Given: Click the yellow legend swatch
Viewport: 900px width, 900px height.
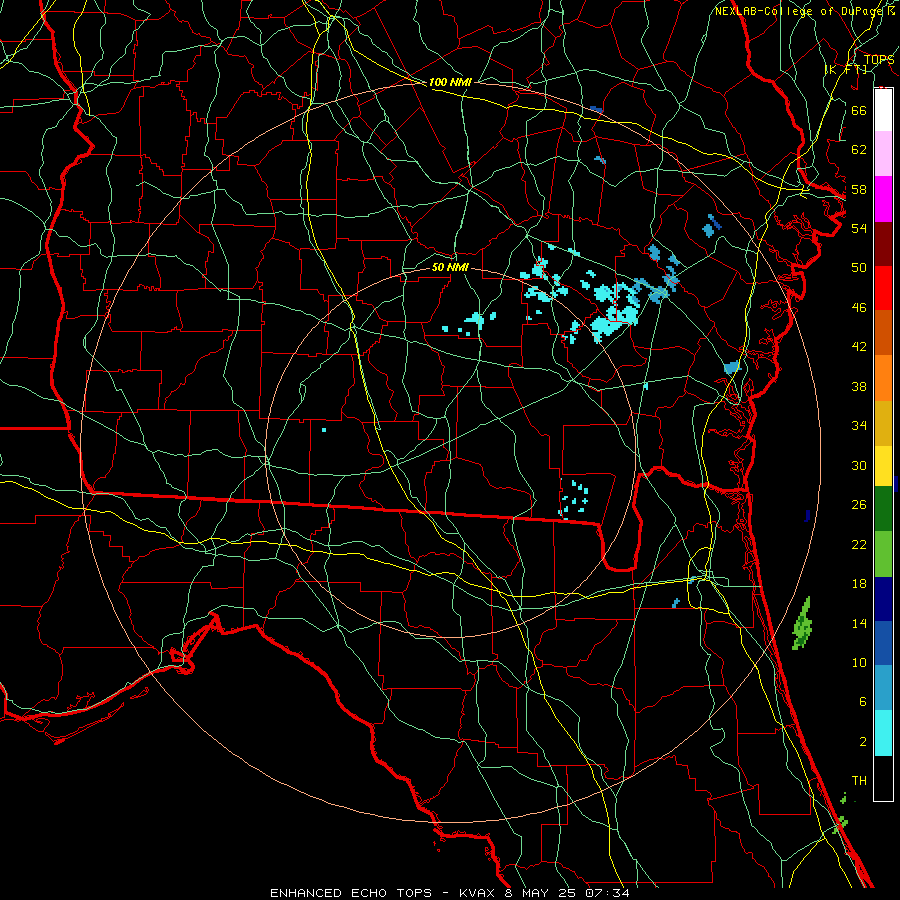Looking at the screenshot, I should pos(883,466).
